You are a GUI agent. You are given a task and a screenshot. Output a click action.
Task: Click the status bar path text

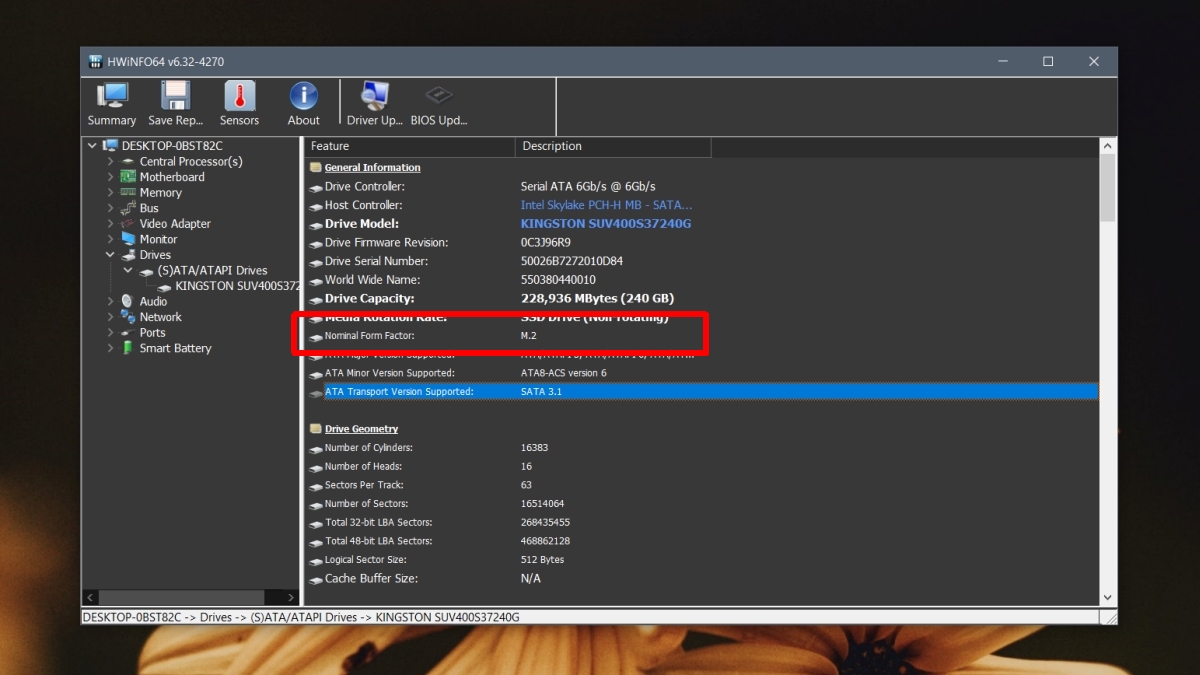301,617
